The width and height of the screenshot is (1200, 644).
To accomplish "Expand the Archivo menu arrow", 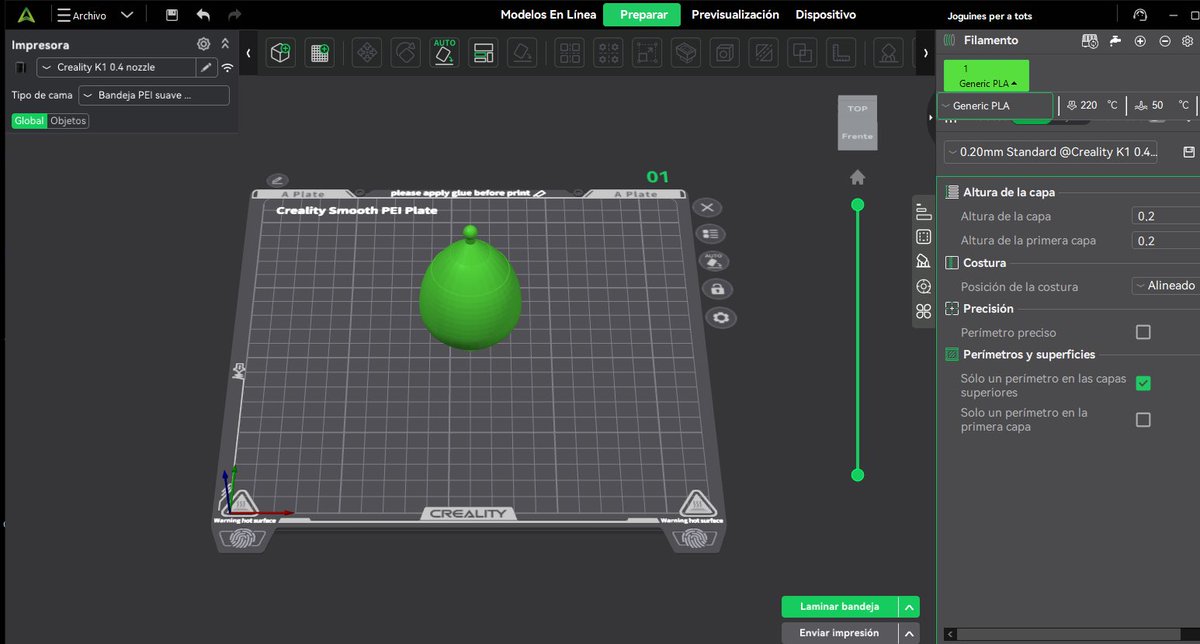I will click(x=127, y=15).
